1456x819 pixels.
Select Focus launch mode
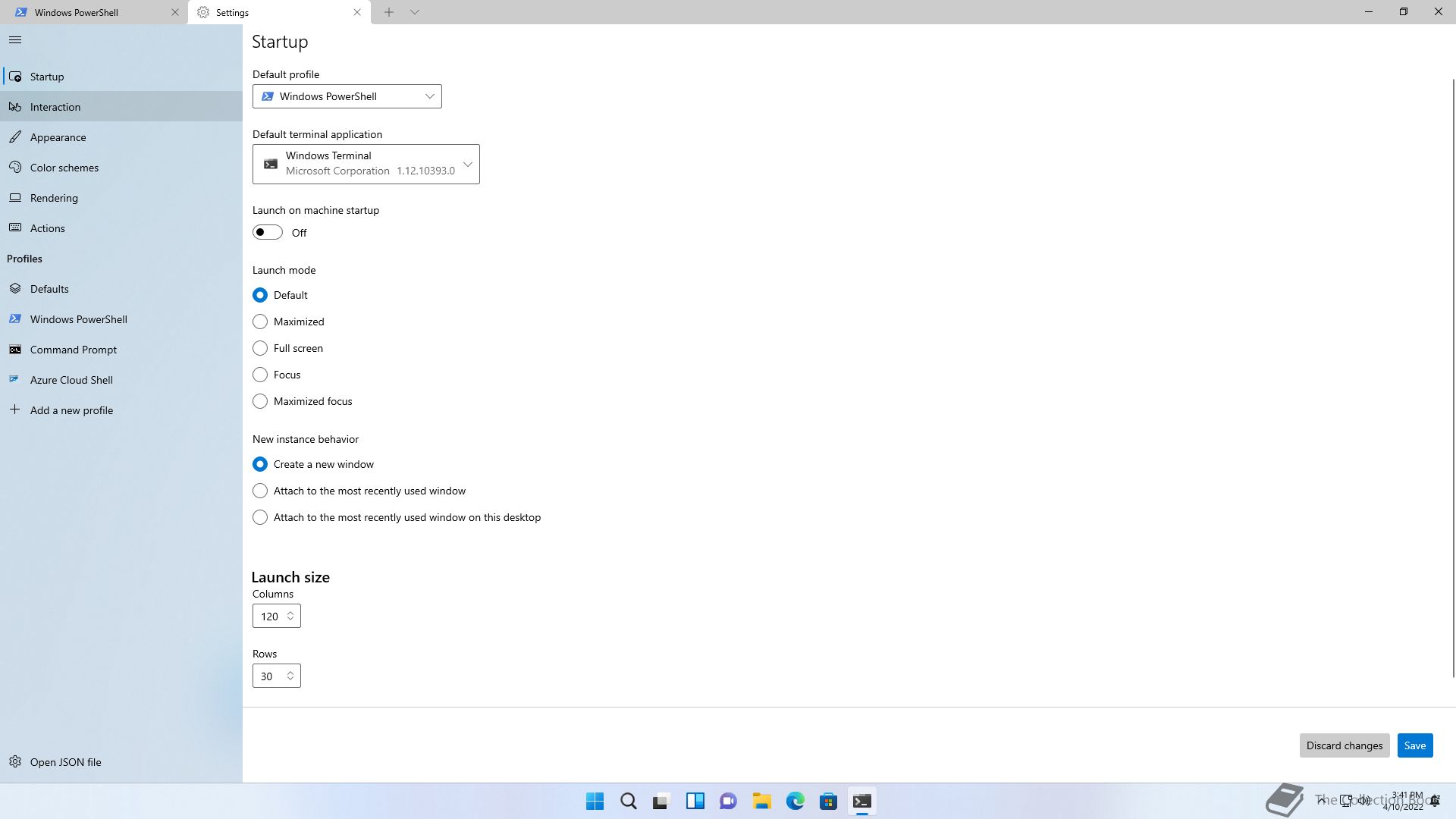(260, 375)
